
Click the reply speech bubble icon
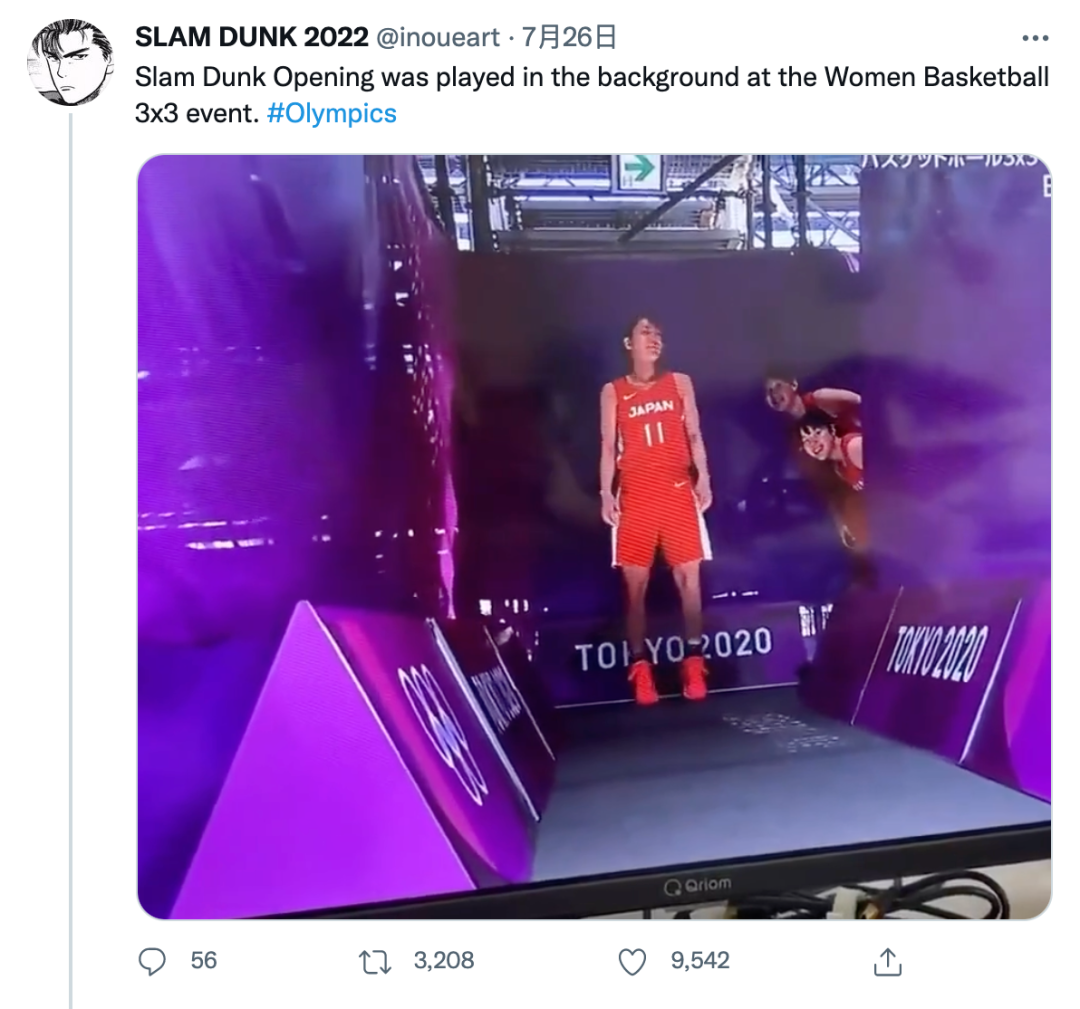click(x=152, y=961)
